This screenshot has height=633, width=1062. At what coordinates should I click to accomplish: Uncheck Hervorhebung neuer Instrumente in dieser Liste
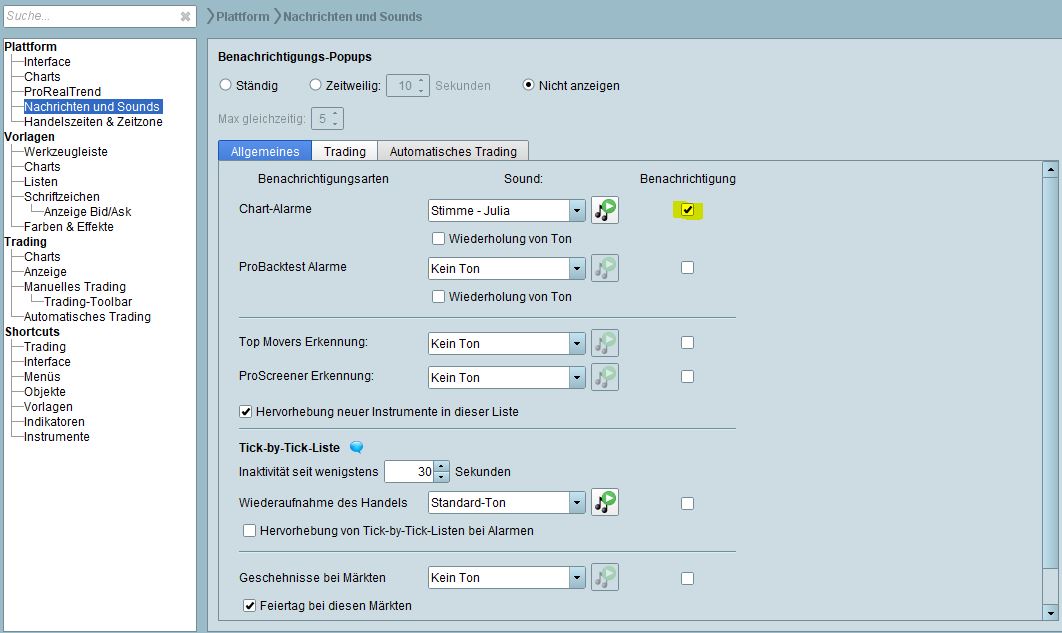(245, 411)
